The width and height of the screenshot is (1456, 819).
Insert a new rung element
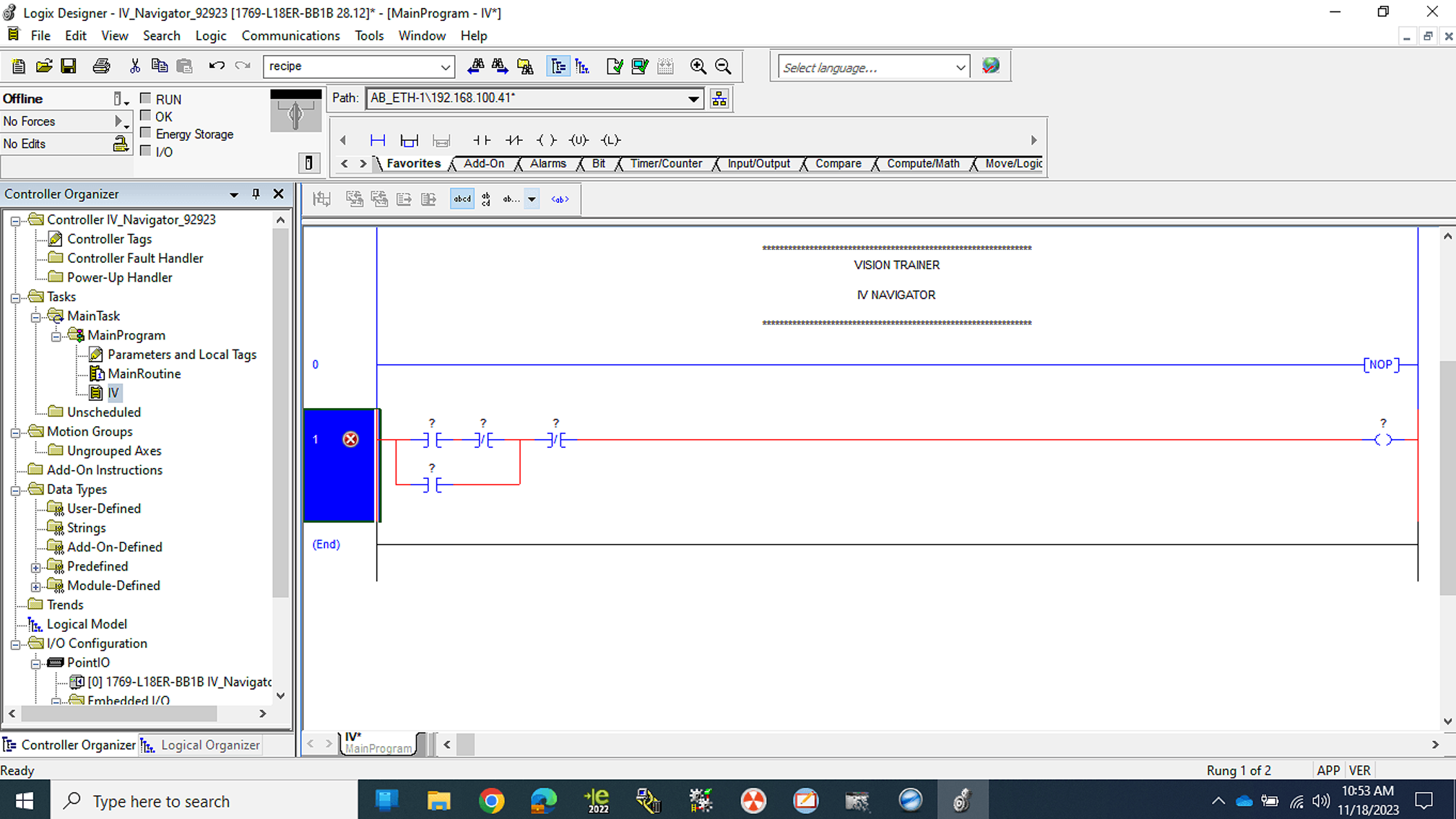pos(377,140)
